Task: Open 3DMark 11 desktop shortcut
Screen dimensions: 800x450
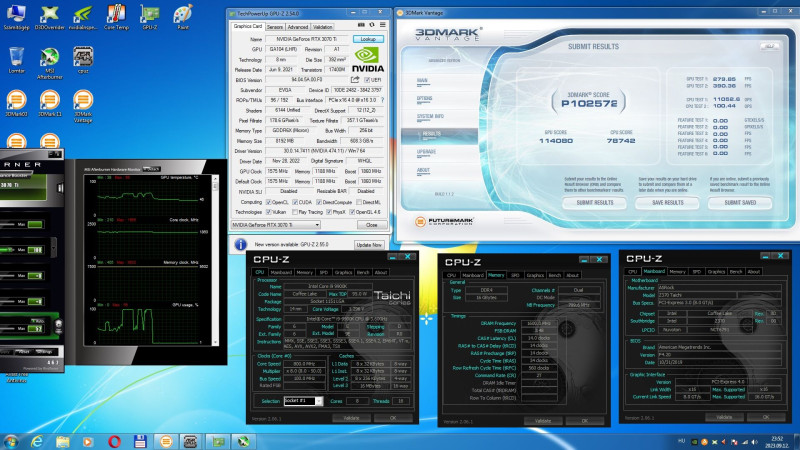Action: click(x=49, y=104)
